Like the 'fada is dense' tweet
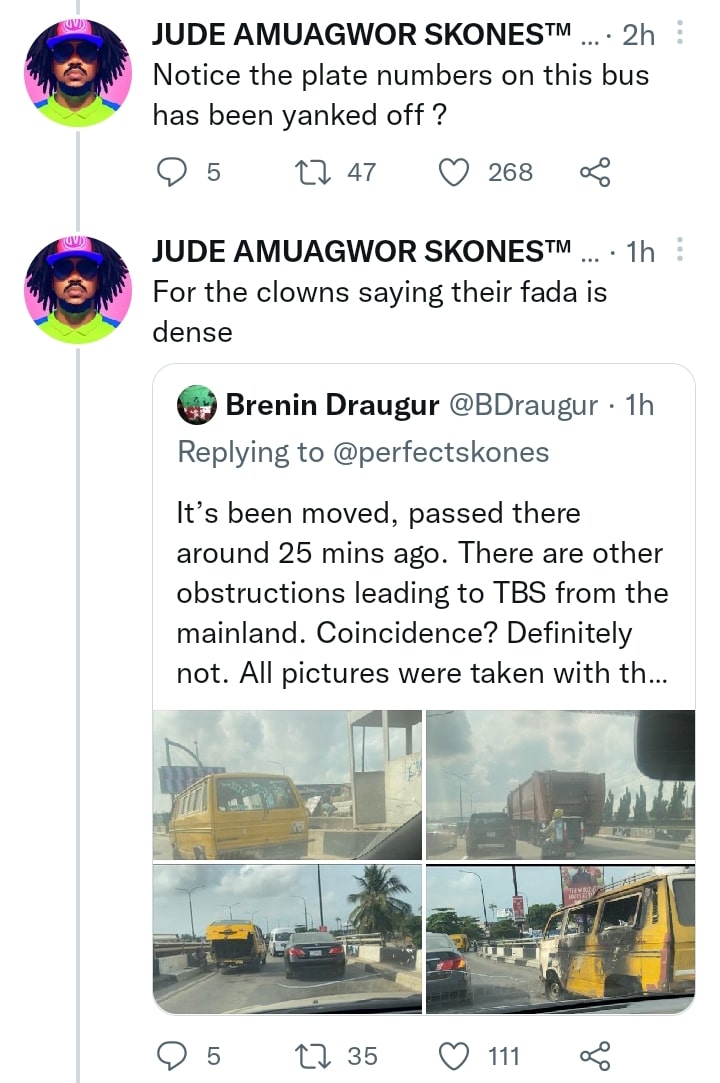720x1083 pixels. pos(456,1054)
